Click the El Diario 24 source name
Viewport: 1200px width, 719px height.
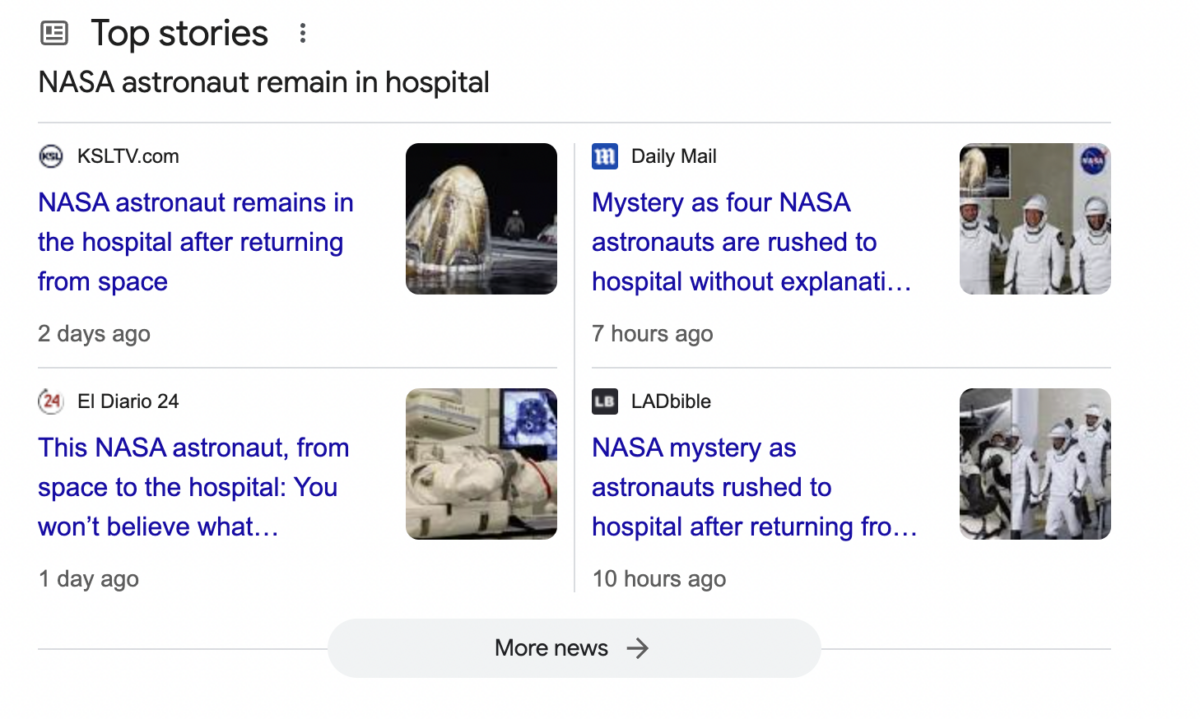click(128, 401)
